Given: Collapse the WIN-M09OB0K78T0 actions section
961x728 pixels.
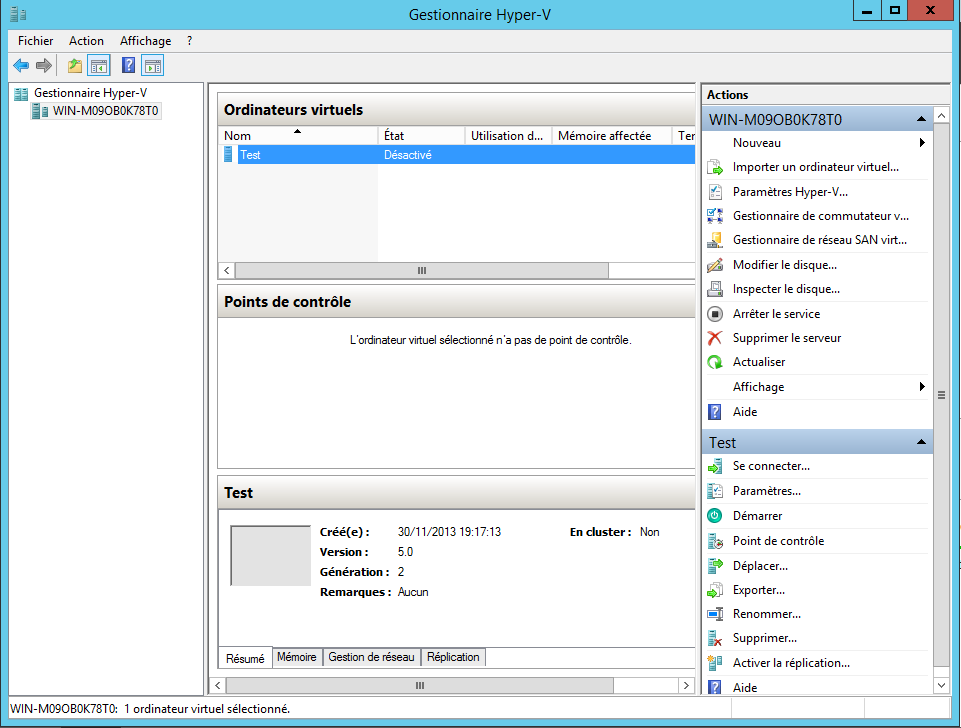Looking at the screenshot, I should click(x=921, y=119).
